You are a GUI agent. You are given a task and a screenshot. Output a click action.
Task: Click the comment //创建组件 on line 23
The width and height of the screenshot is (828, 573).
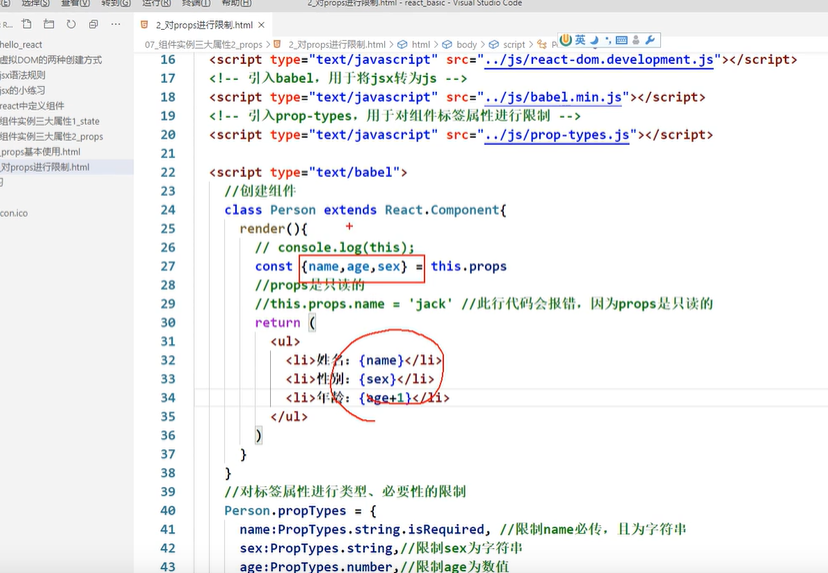click(x=260, y=191)
